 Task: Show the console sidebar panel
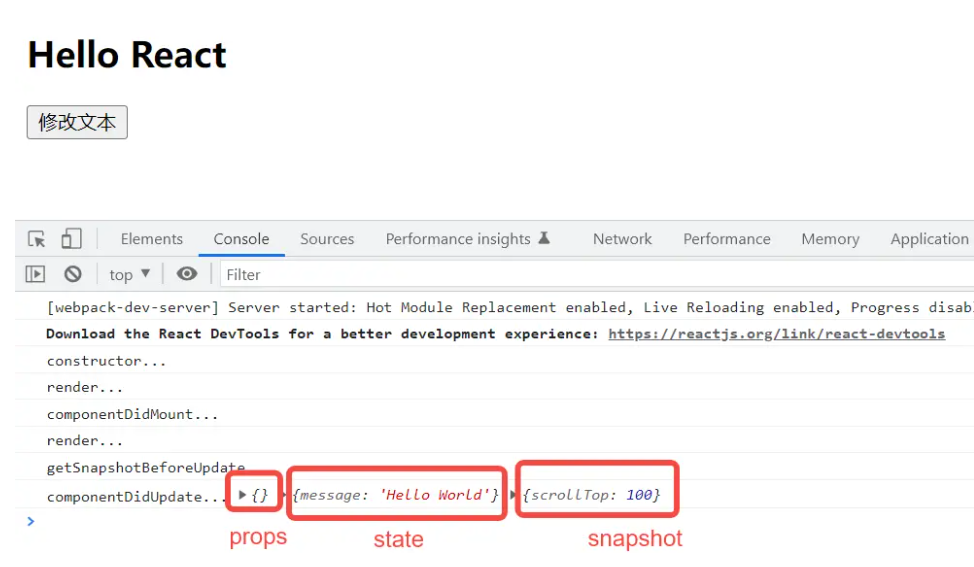click(36, 274)
